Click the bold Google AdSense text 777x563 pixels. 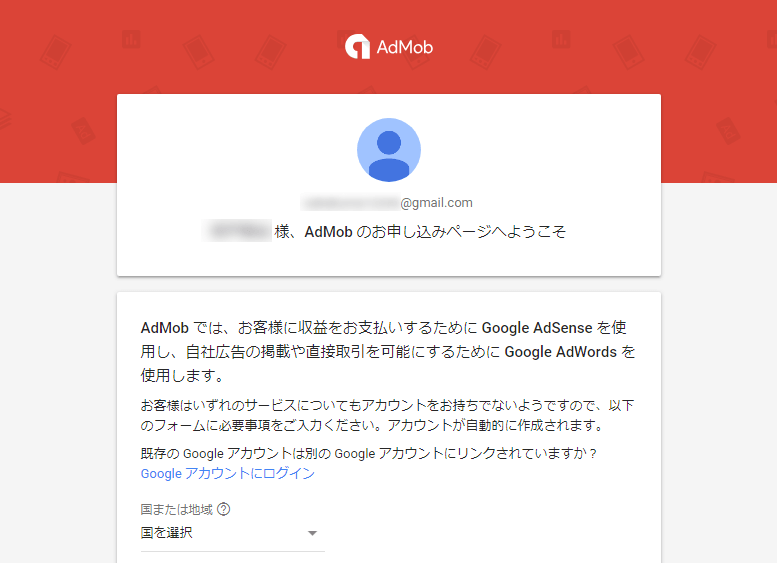point(537,328)
